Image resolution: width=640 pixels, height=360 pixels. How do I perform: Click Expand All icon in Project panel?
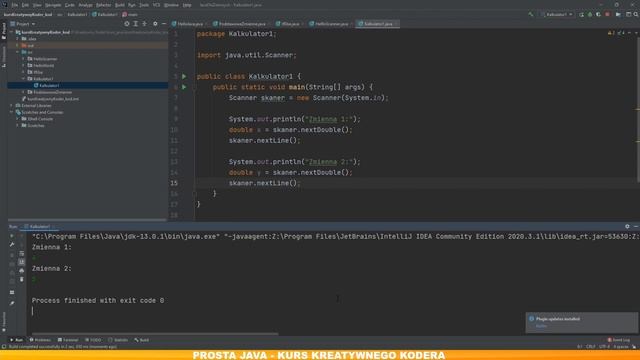136,24
